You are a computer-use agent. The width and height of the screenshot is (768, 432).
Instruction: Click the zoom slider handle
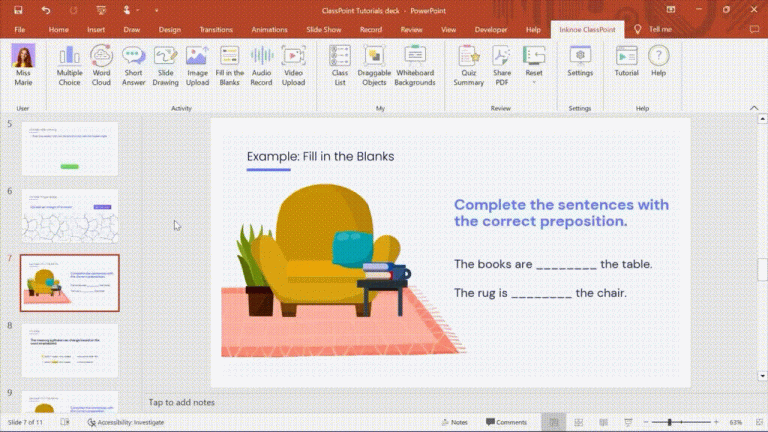click(x=669, y=422)
